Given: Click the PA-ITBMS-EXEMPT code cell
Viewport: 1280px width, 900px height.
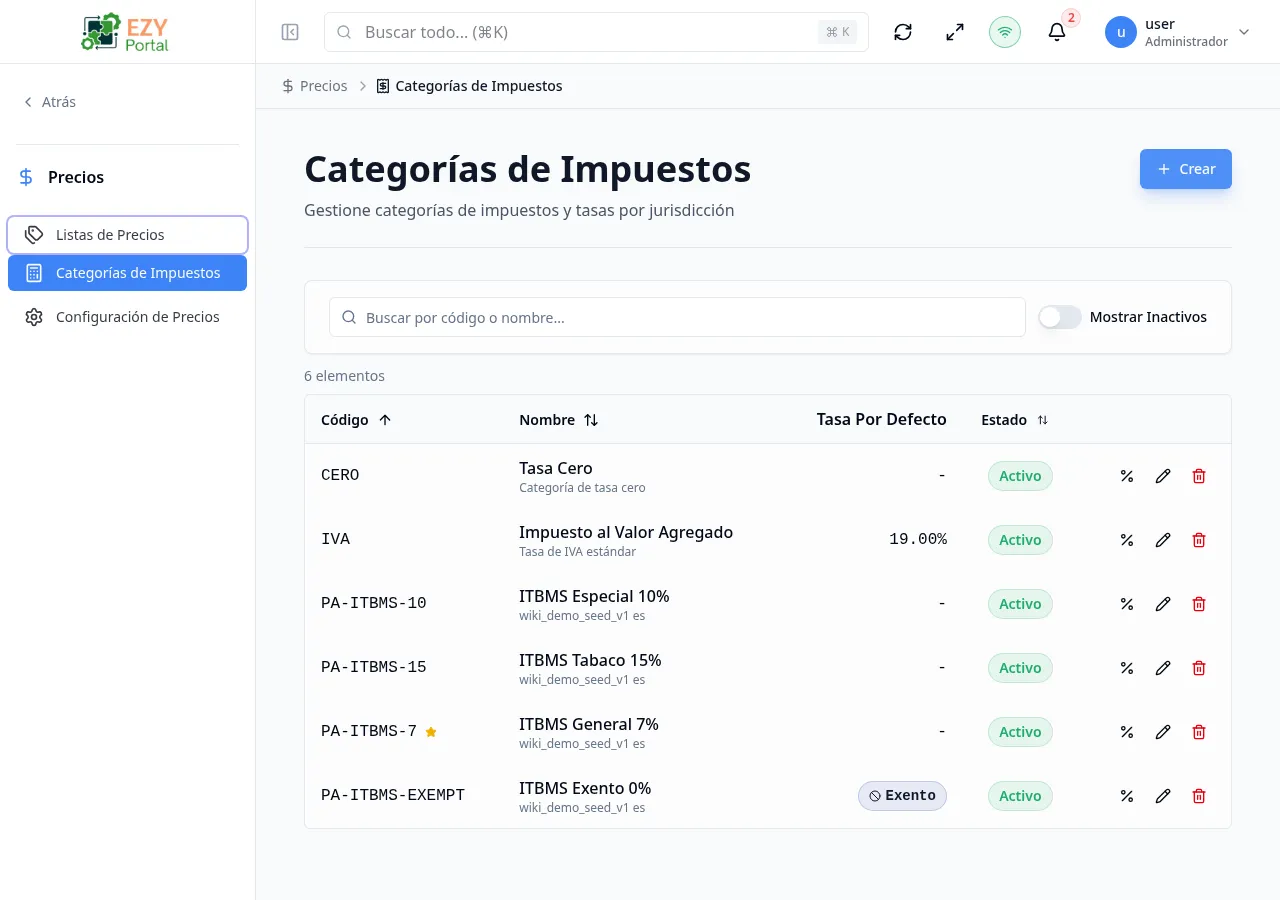Looking at the screenshot, I should click(393, 796).
